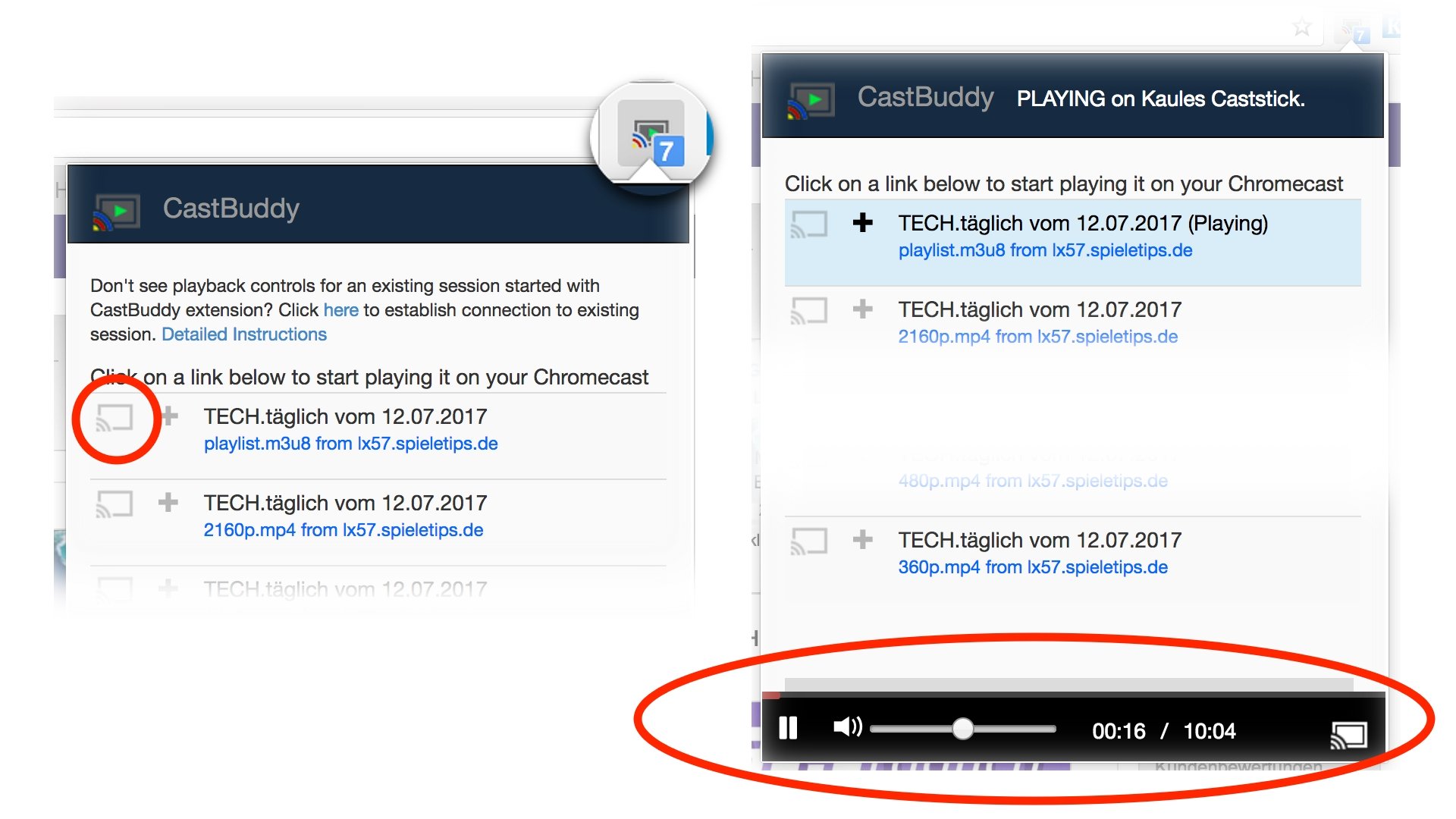The image size is (1456, 819).
Task: Open faded 480p.mp4 link
Action: pos(1033,481)
